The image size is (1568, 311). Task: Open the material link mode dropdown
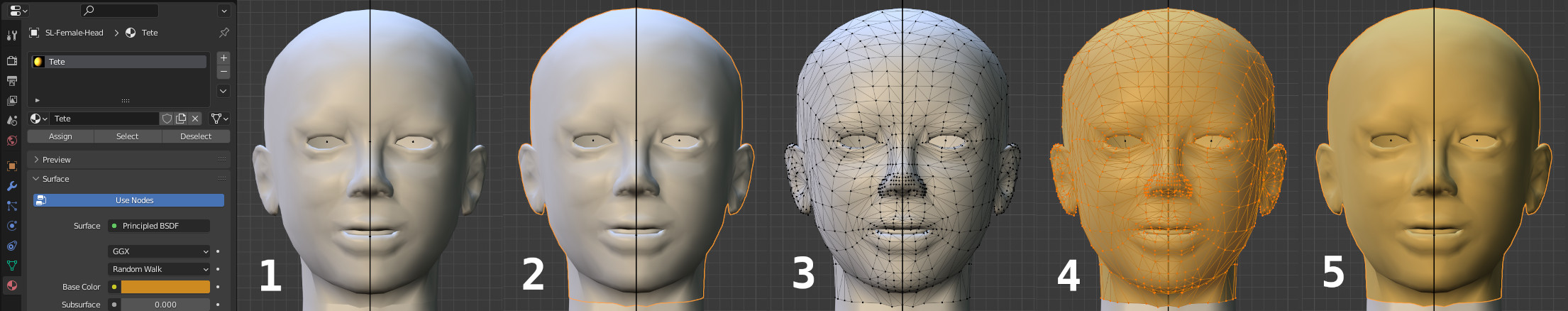pos(219,119)
